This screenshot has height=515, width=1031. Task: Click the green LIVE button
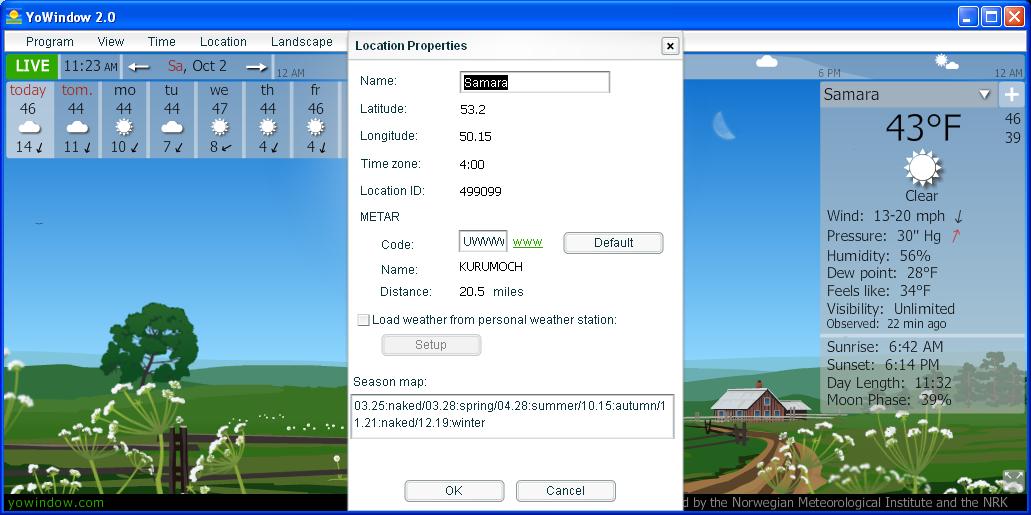coord(32,66)
